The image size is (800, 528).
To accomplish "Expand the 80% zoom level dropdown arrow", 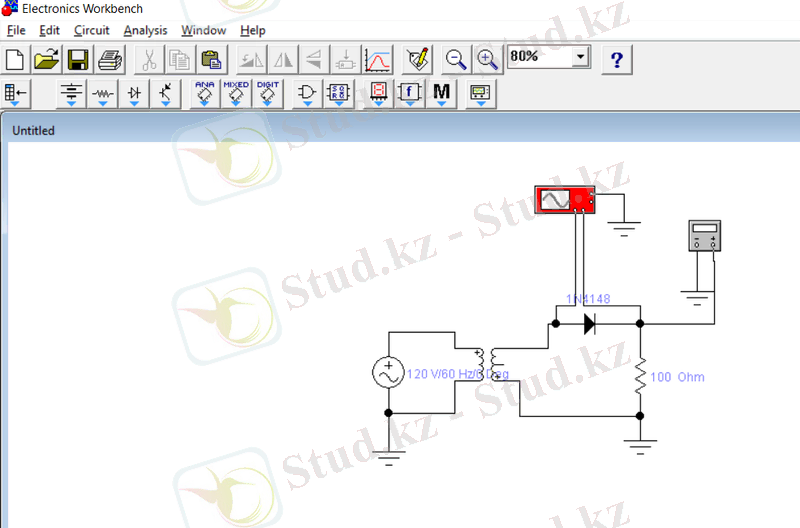I will 580,56.
